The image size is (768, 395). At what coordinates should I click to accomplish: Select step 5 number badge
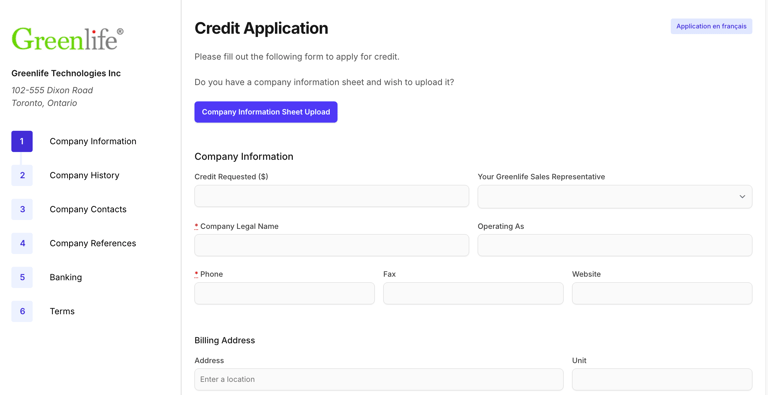(22, 277)
